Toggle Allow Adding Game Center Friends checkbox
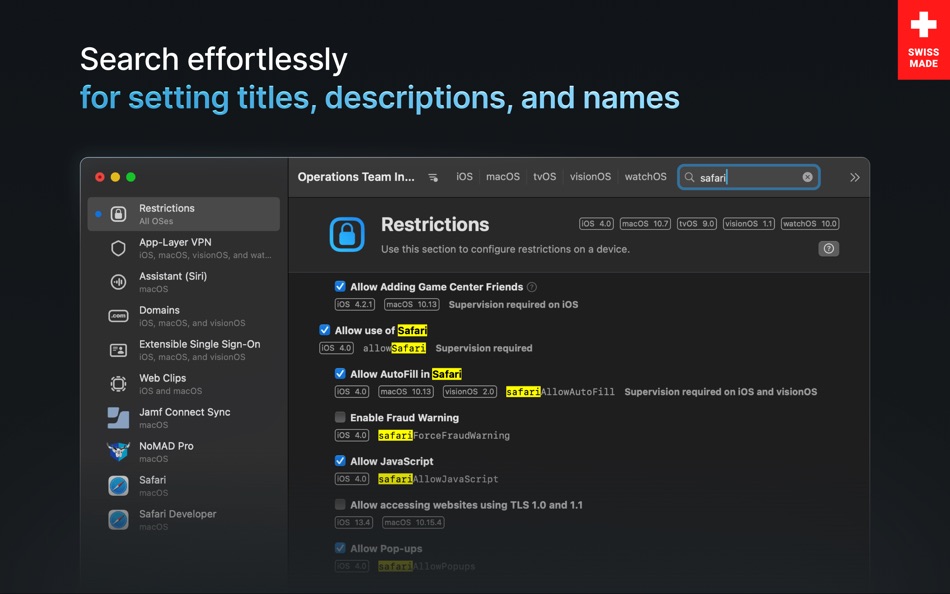This screenshot has width=950, height=594. (x=340, y=286)
